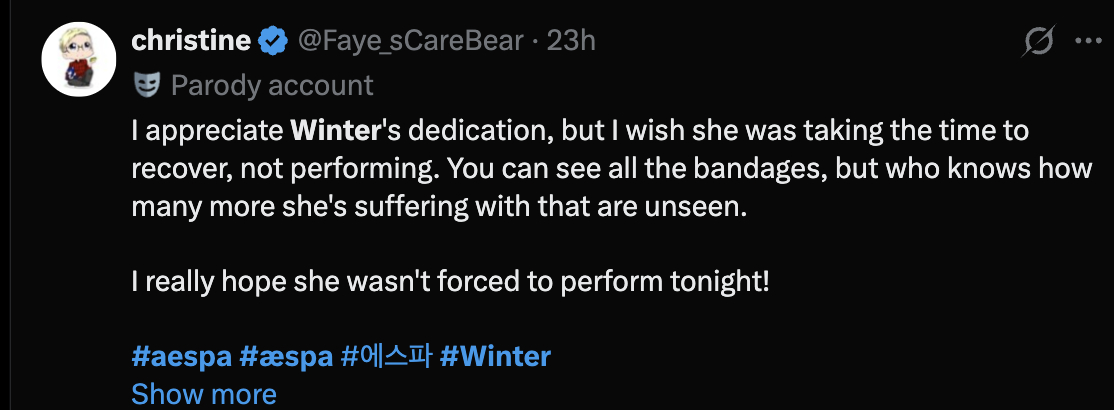Image resolution: width=1114 pixels, height=410 pixels.
Task: Follow the #æspa hashtag
Action: click(x=286, y=356)
